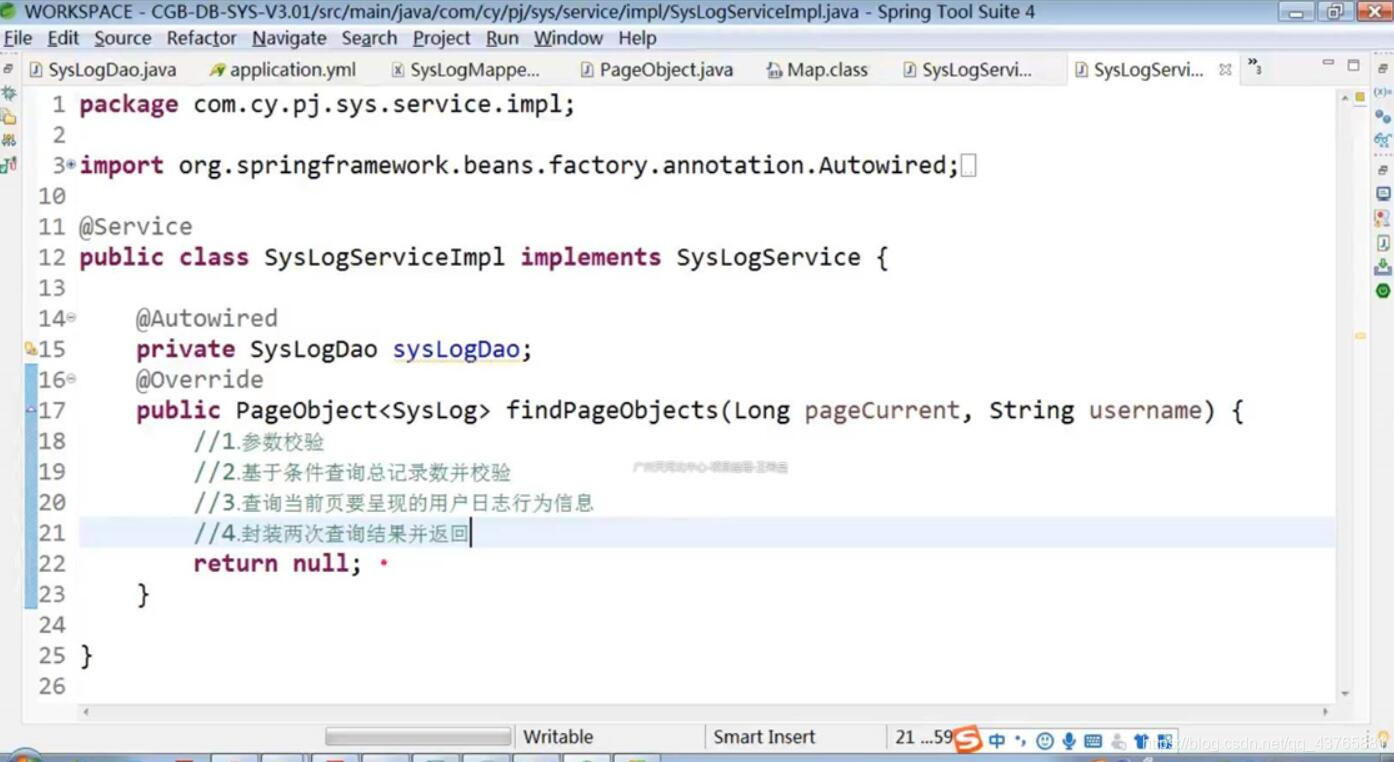This screenshot has width=1394, height=762.
Task: Open the Window menu
Action: coord(568,38)
